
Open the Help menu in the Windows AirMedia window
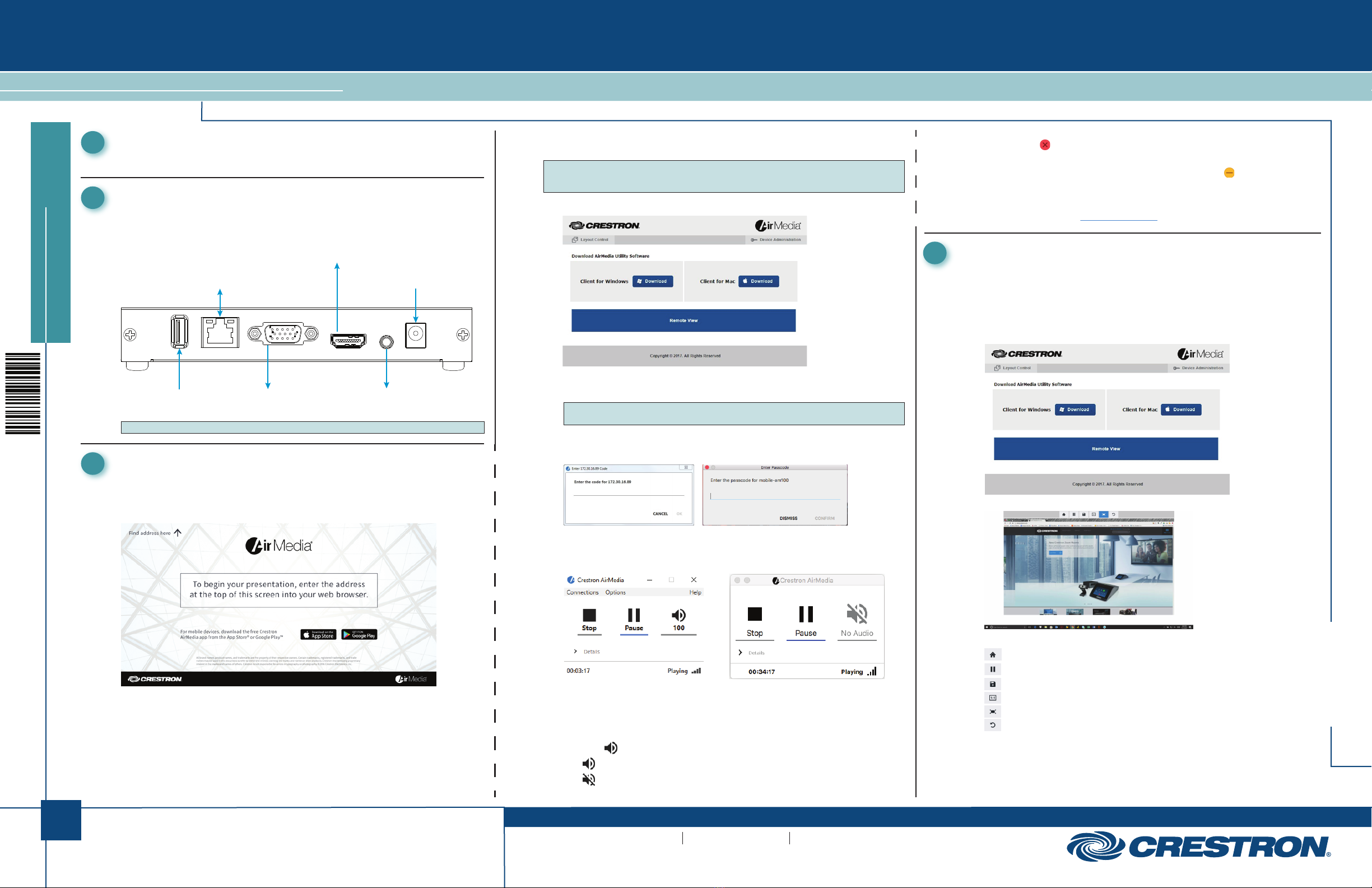point(695,592)
